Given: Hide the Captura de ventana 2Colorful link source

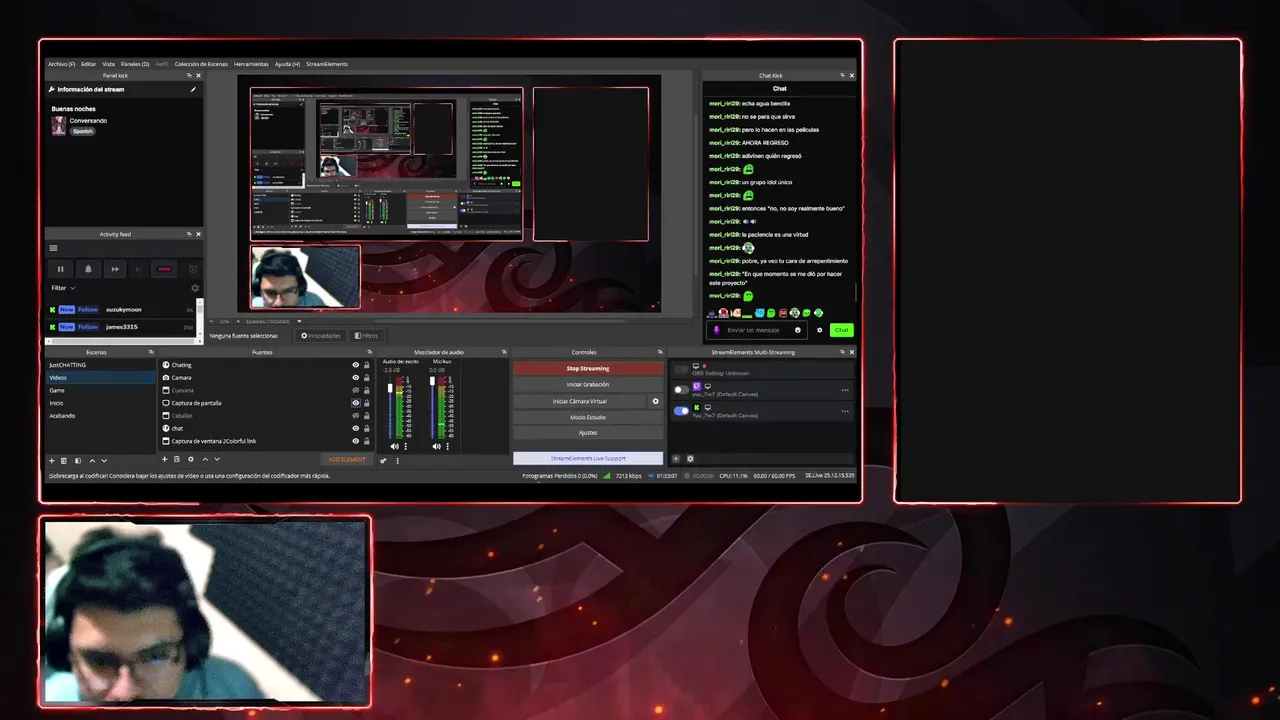Looking at the screenshot, I should point(355,441).
